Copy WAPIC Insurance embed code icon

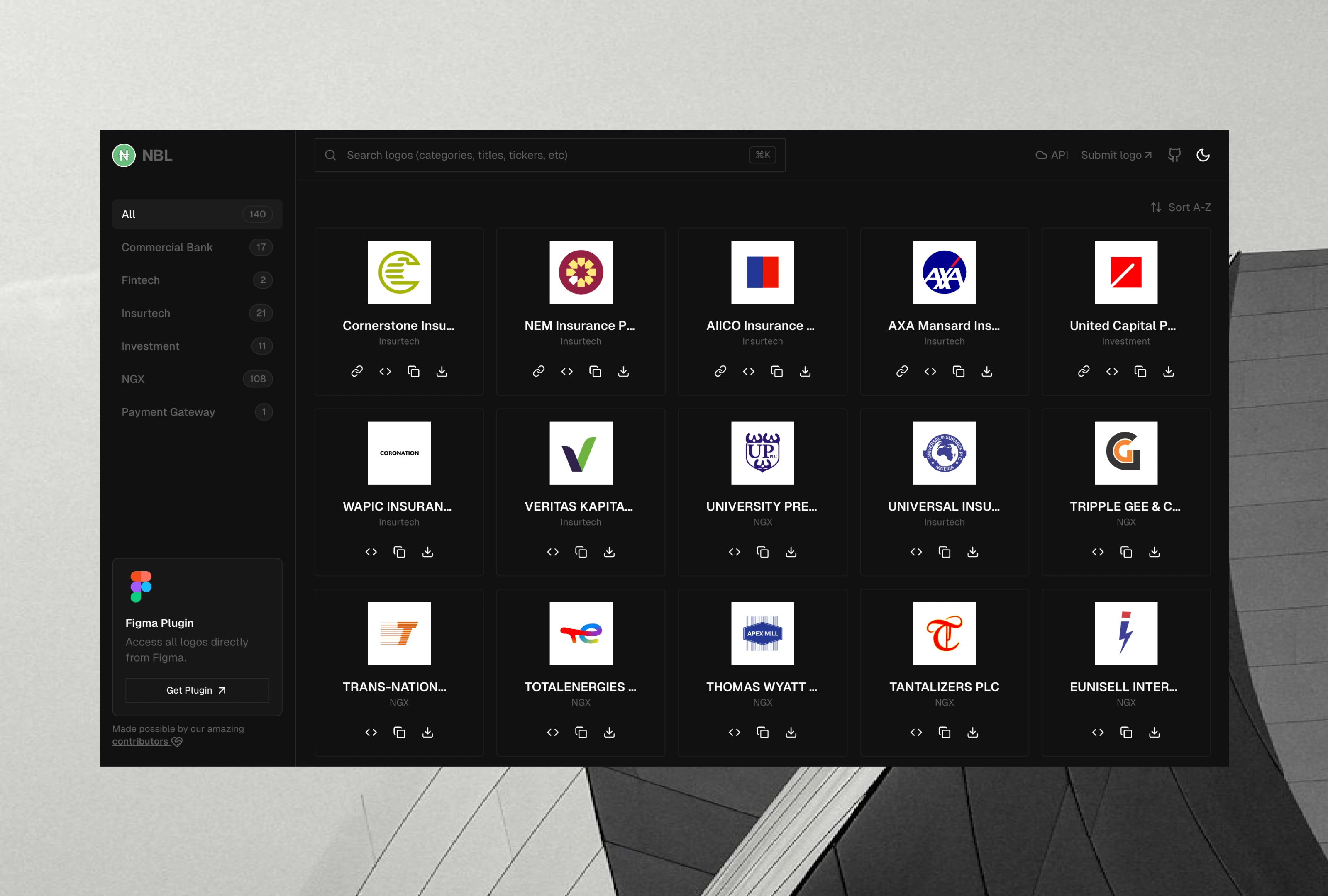[x=371, y=552]
